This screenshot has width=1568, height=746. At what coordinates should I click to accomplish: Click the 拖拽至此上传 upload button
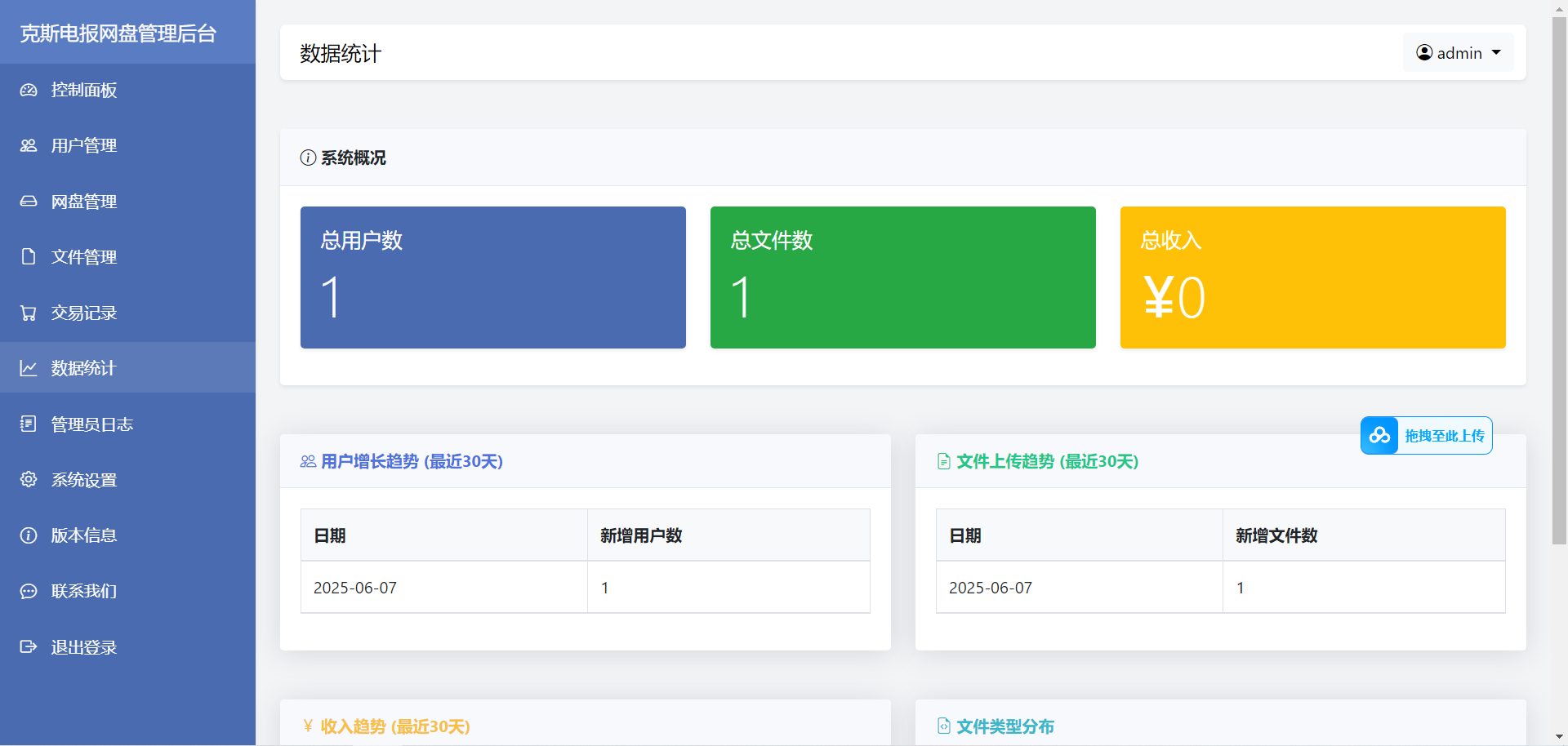click(x=1426, y=435)
